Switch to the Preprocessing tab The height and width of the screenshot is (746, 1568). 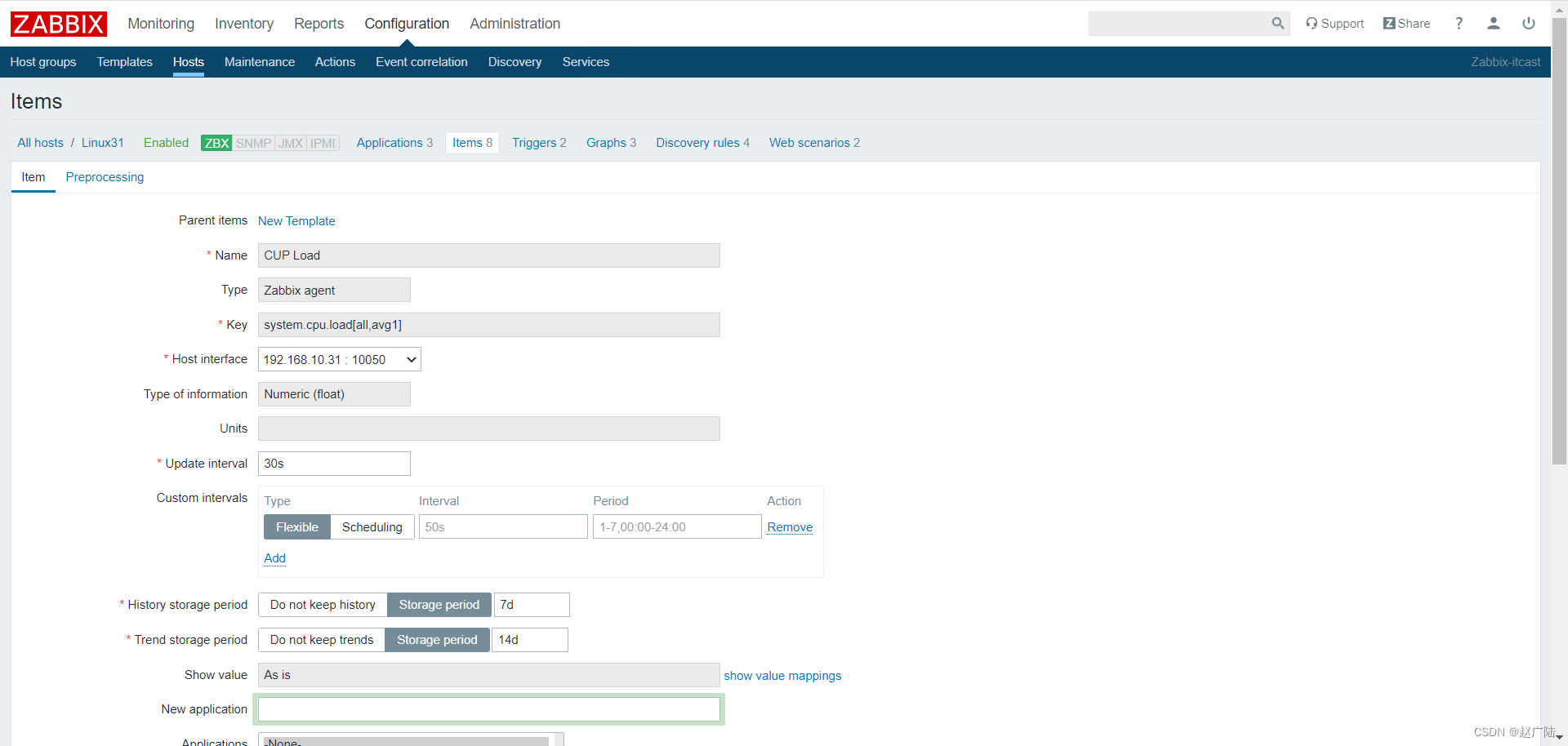105,177
